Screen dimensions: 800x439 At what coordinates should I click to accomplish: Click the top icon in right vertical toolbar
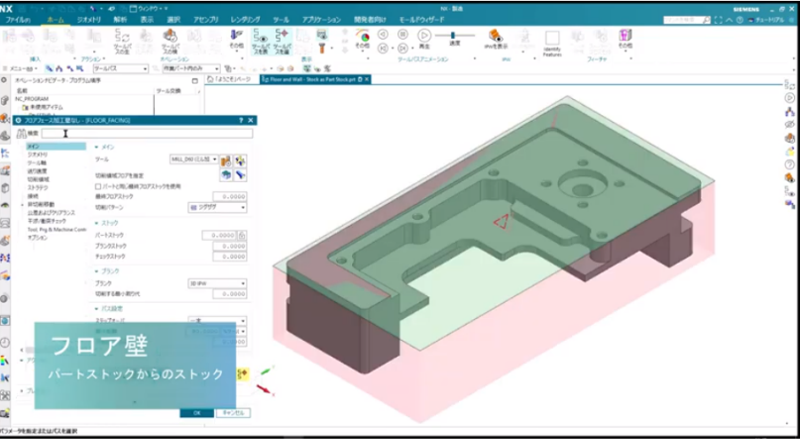[790, 84]
